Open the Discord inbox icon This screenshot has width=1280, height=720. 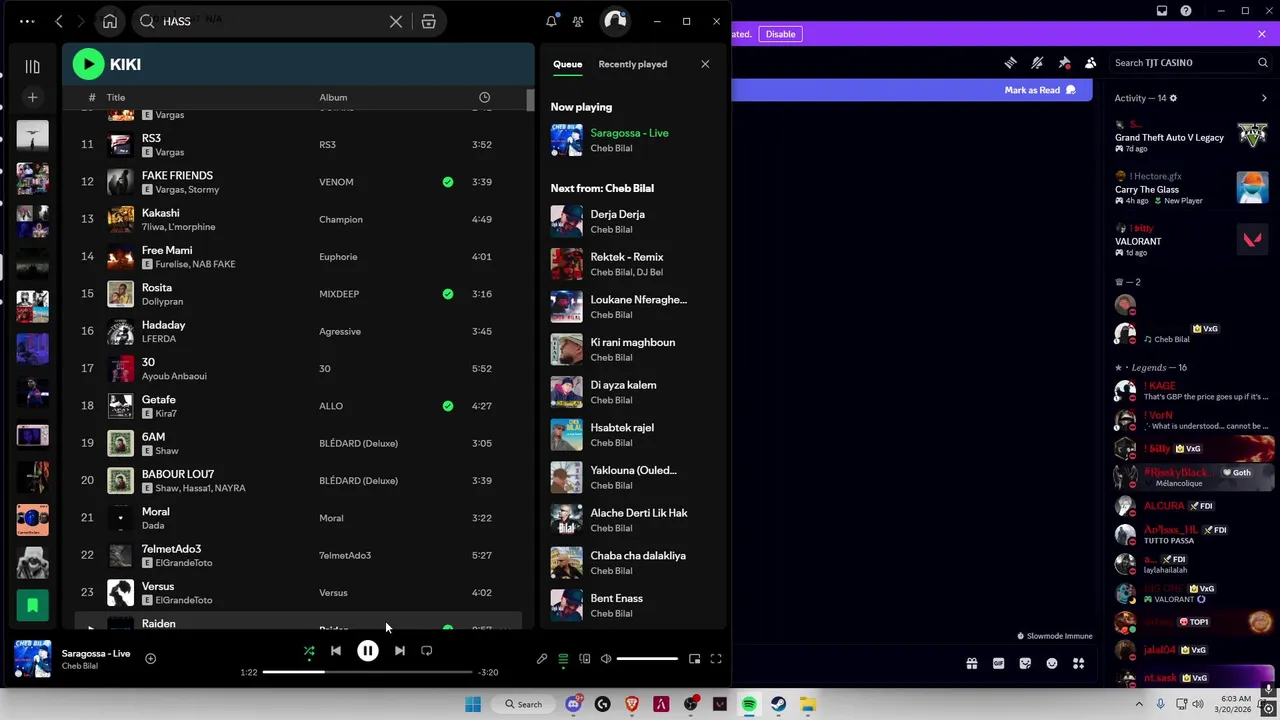[x=1161, y=11]
